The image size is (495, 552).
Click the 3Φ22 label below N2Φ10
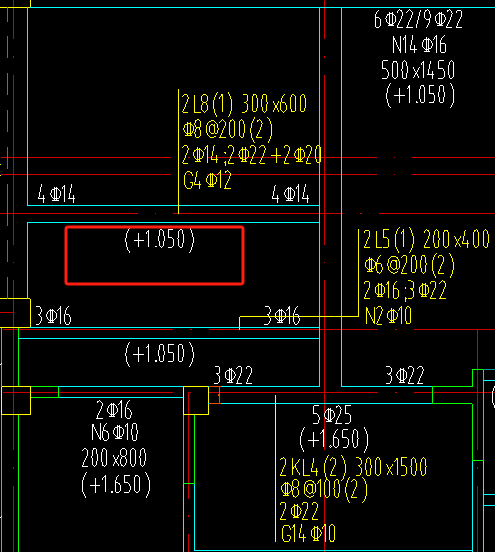click(x=405, y=375)
